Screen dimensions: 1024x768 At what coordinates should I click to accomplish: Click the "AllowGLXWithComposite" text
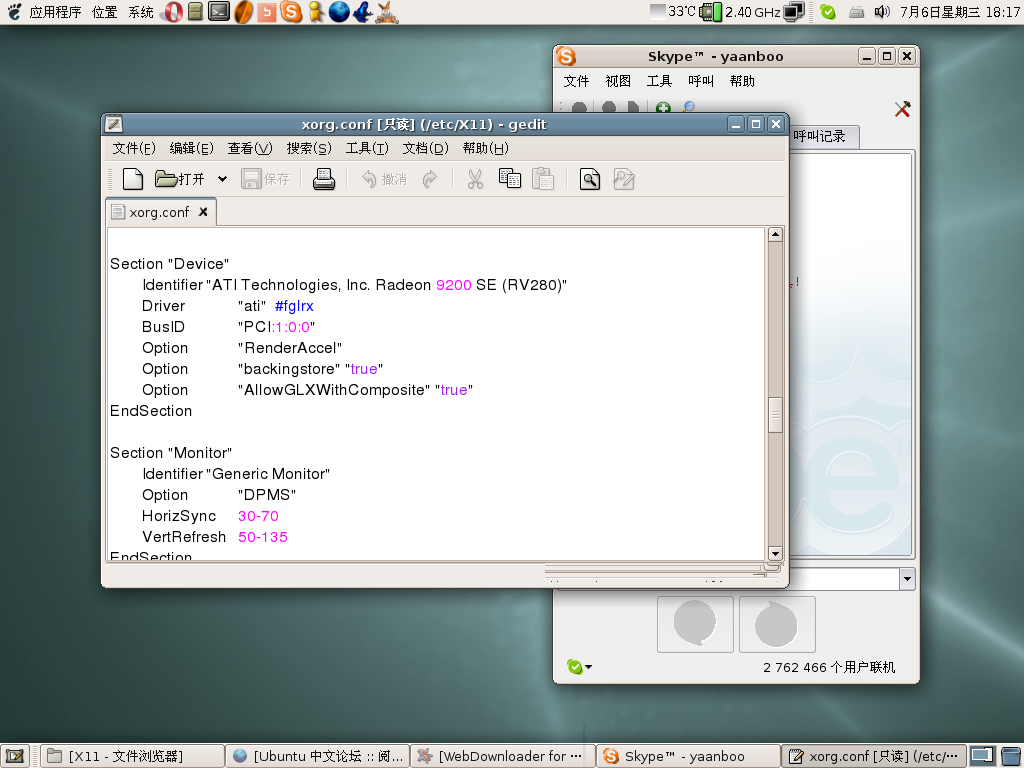point(334,390)
